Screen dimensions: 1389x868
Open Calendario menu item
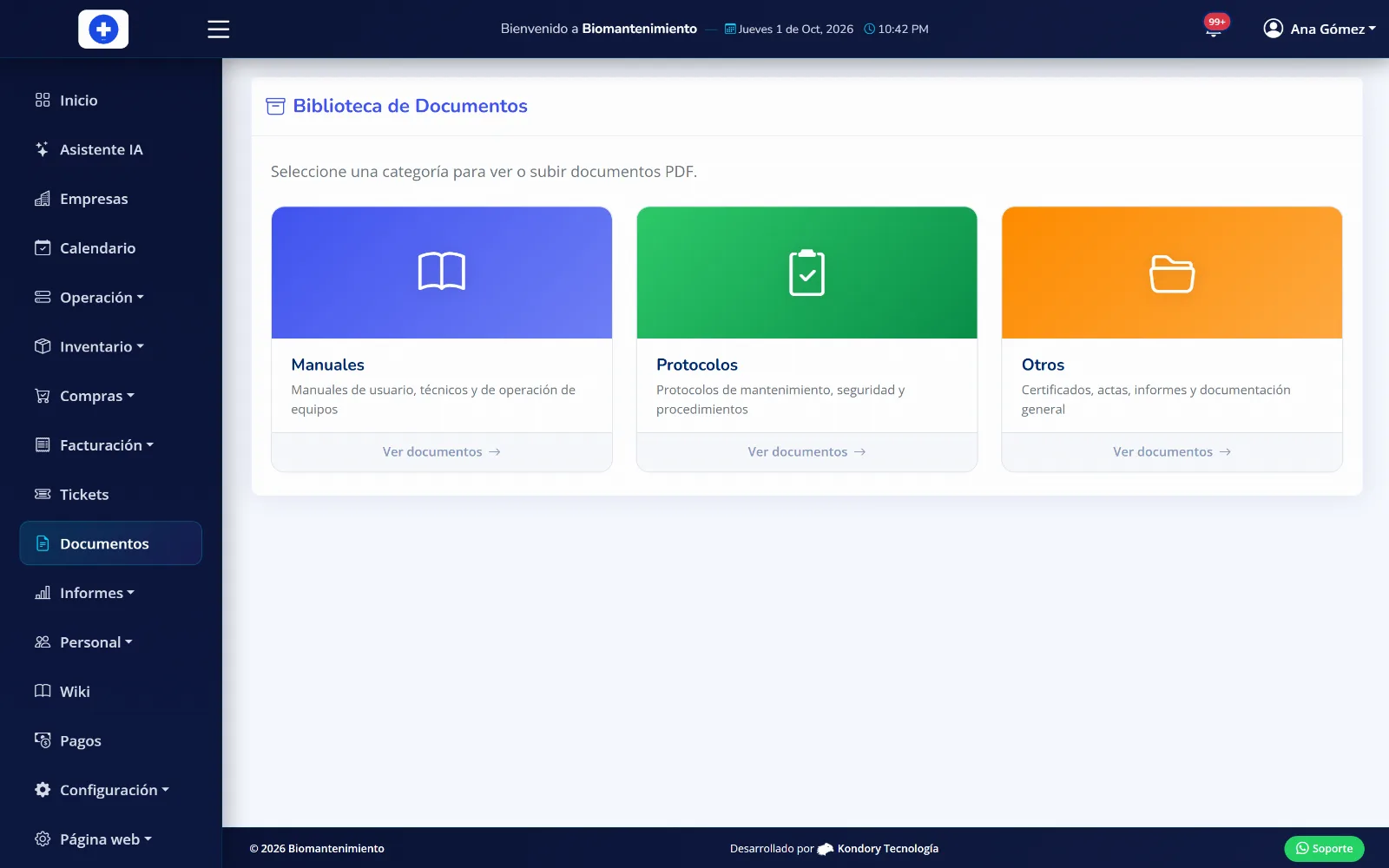[111, 247]
